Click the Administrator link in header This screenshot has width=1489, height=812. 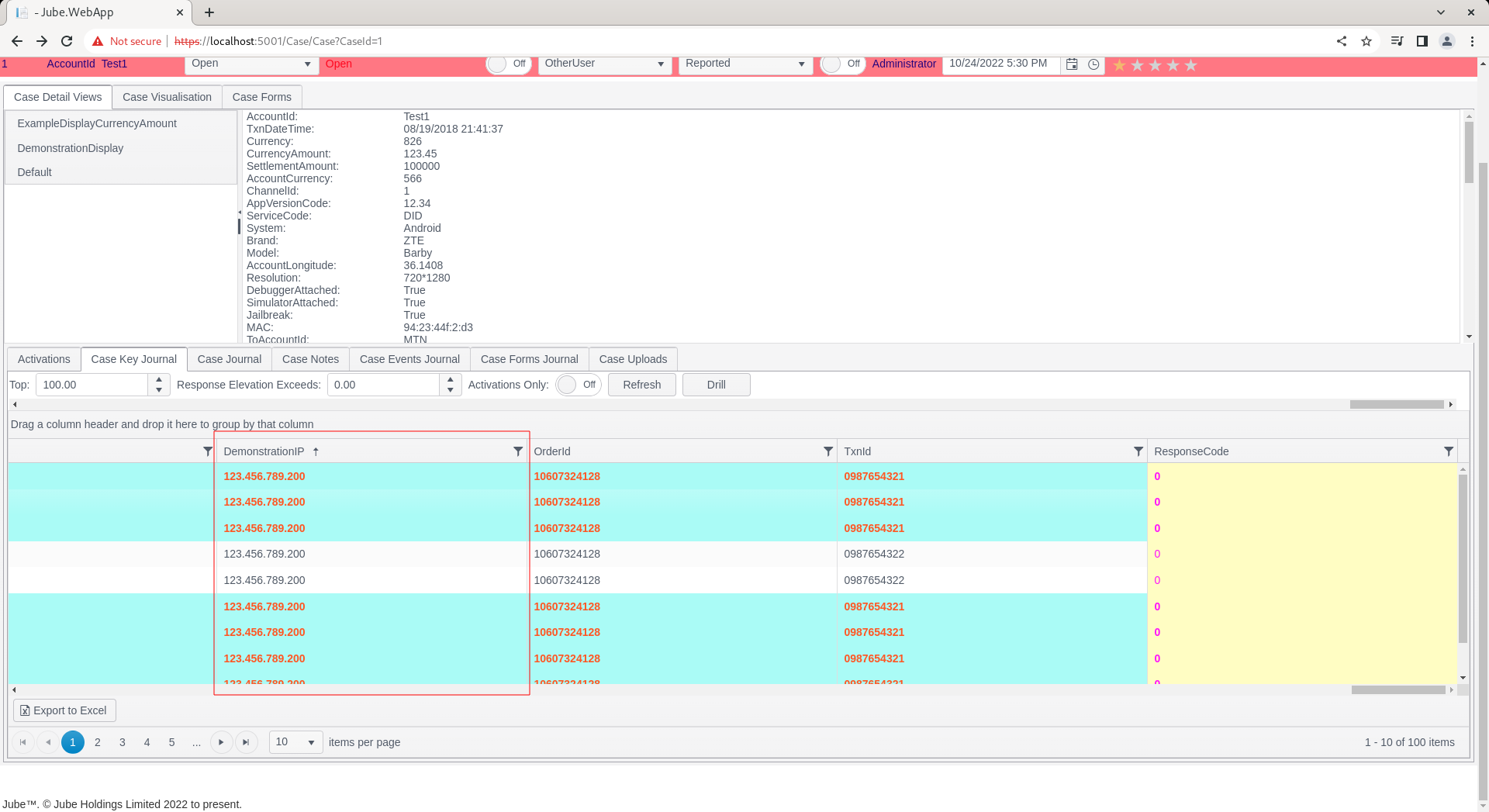pyautogui.click(x=904, y=64)
